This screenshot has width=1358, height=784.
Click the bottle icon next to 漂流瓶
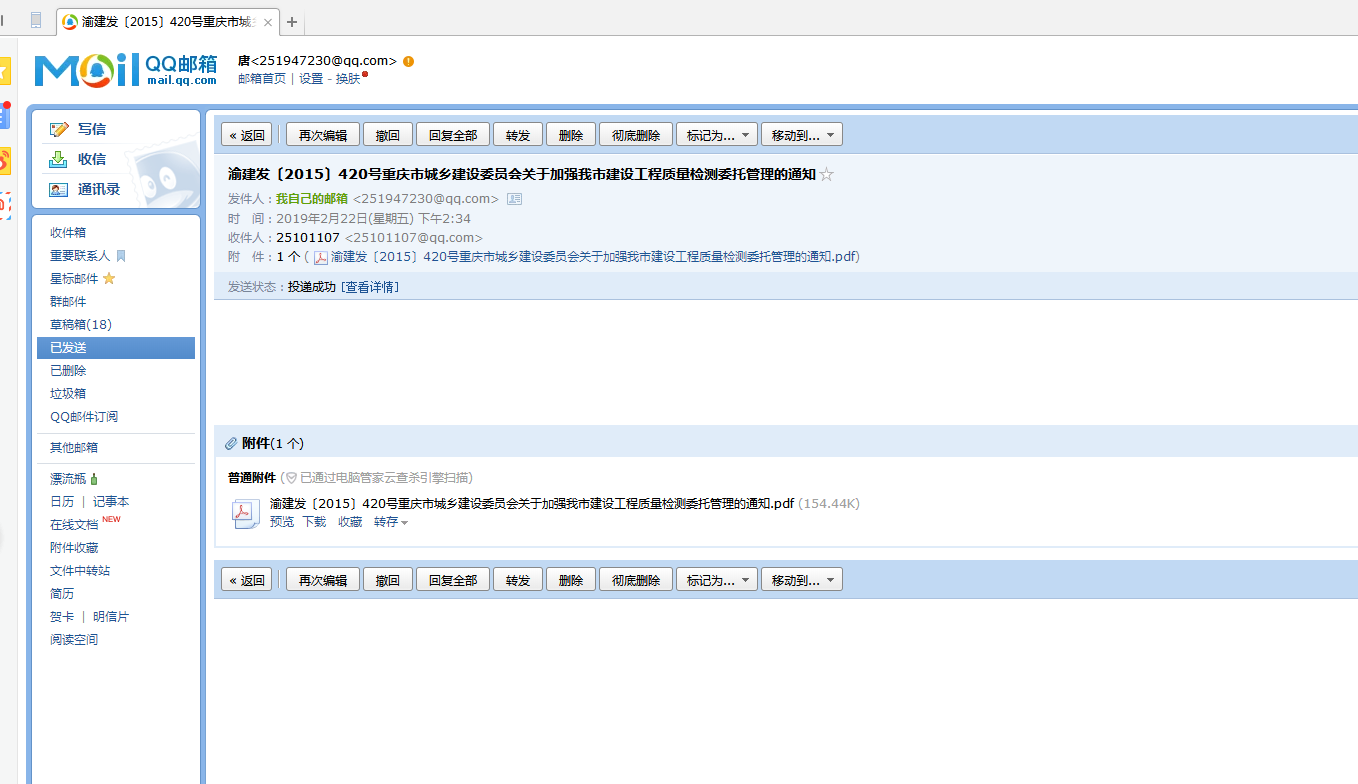94,479
